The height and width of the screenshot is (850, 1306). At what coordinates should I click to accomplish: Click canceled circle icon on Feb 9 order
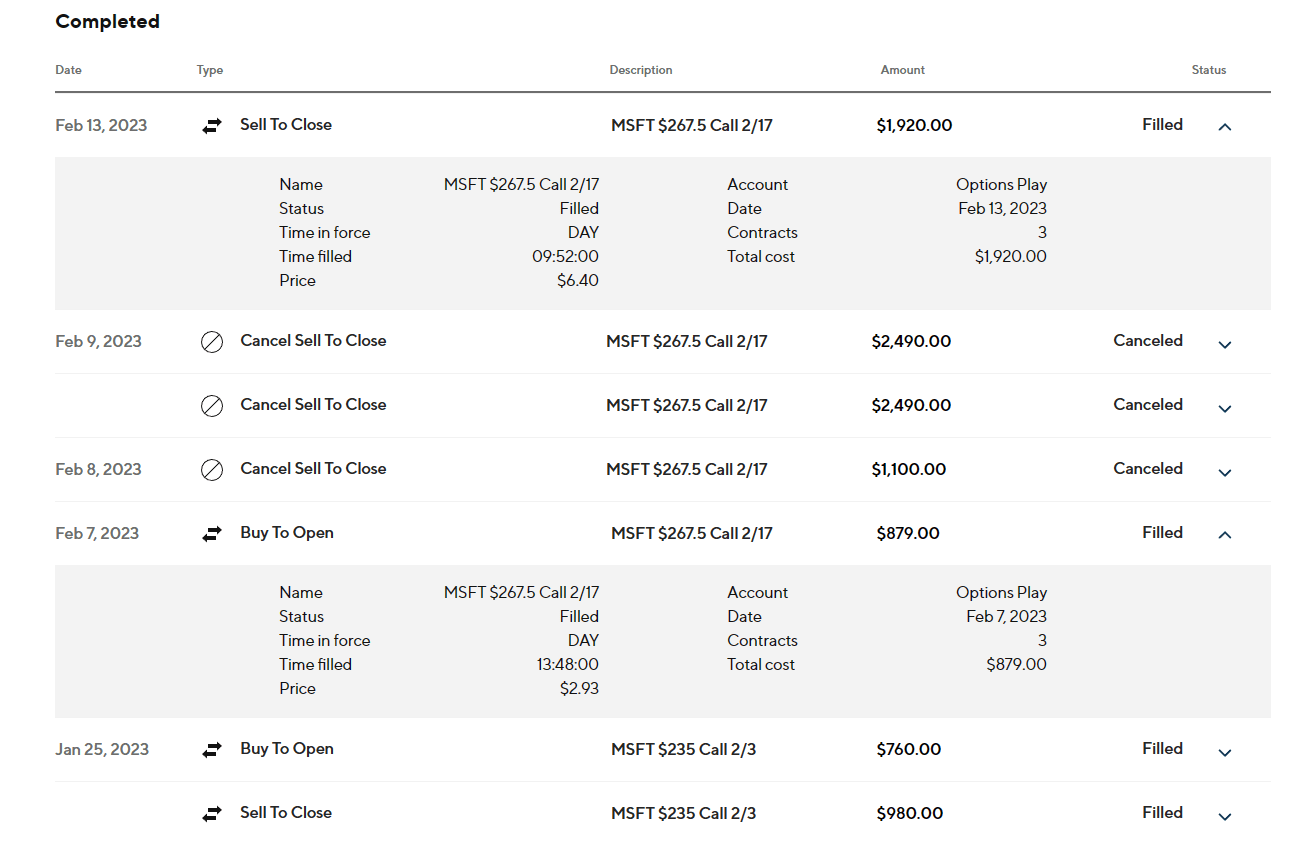pos(212,342)
